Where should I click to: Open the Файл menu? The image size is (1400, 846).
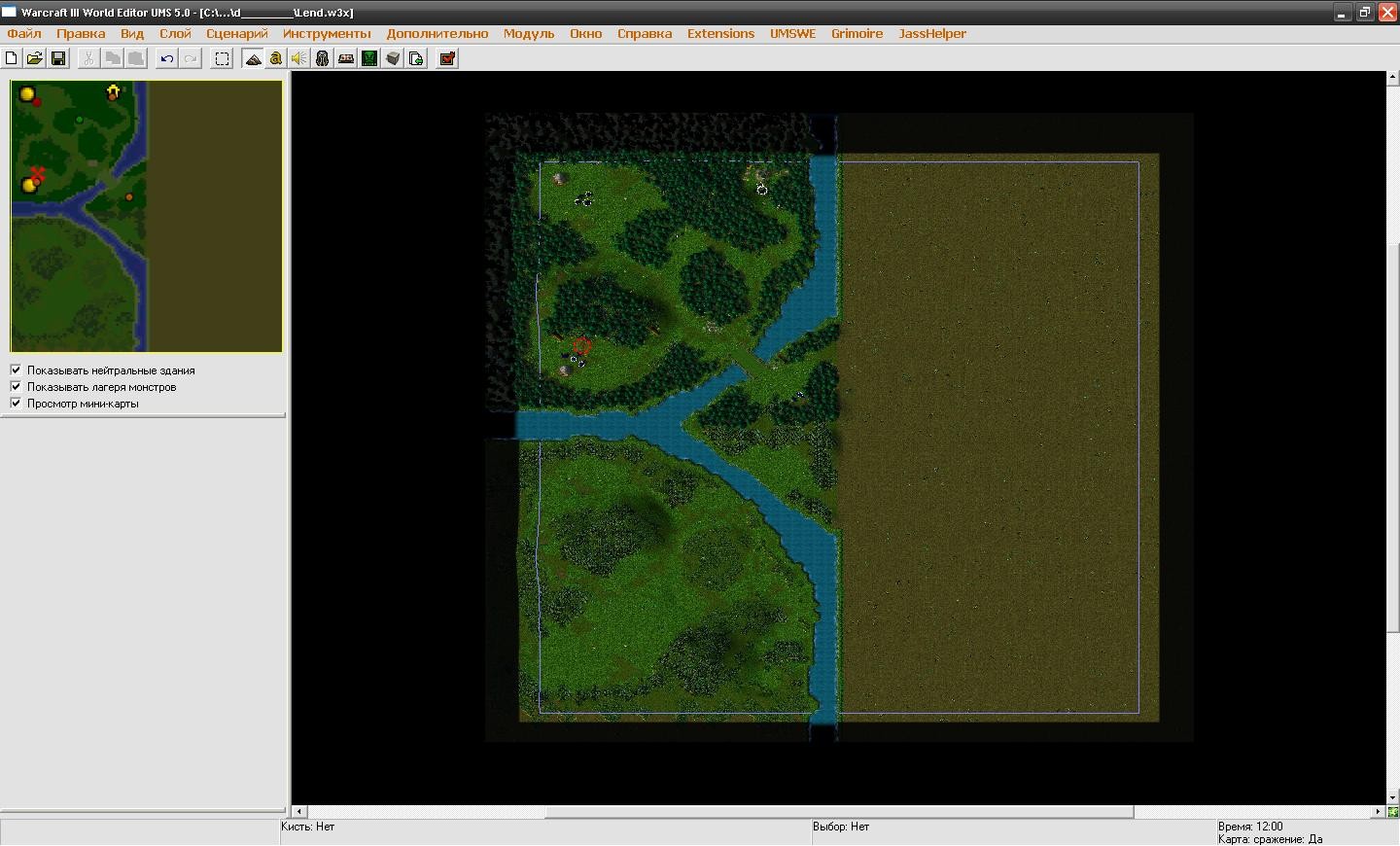tap(24, 33)
